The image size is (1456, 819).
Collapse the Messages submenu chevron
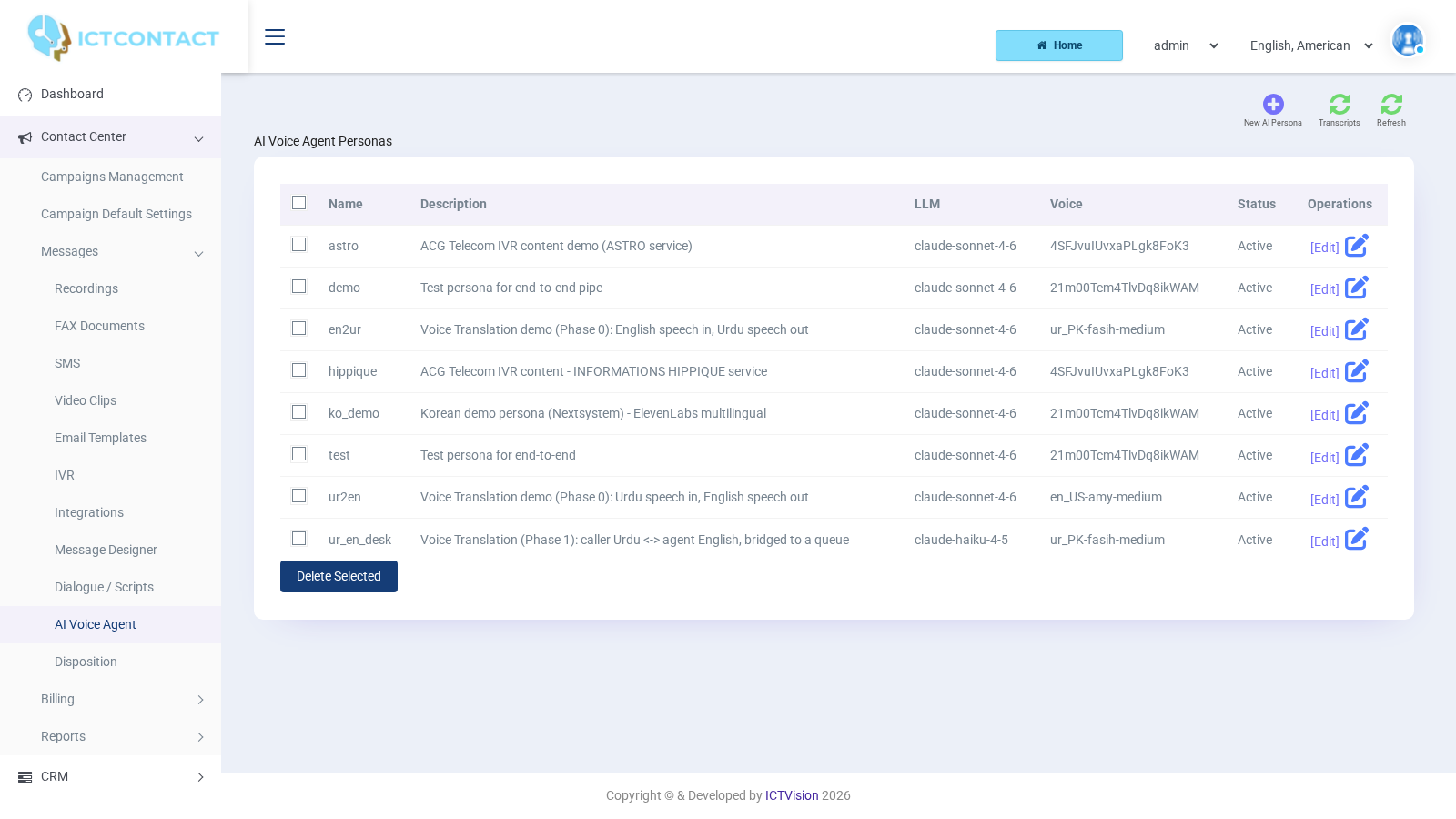coord(198,253)
